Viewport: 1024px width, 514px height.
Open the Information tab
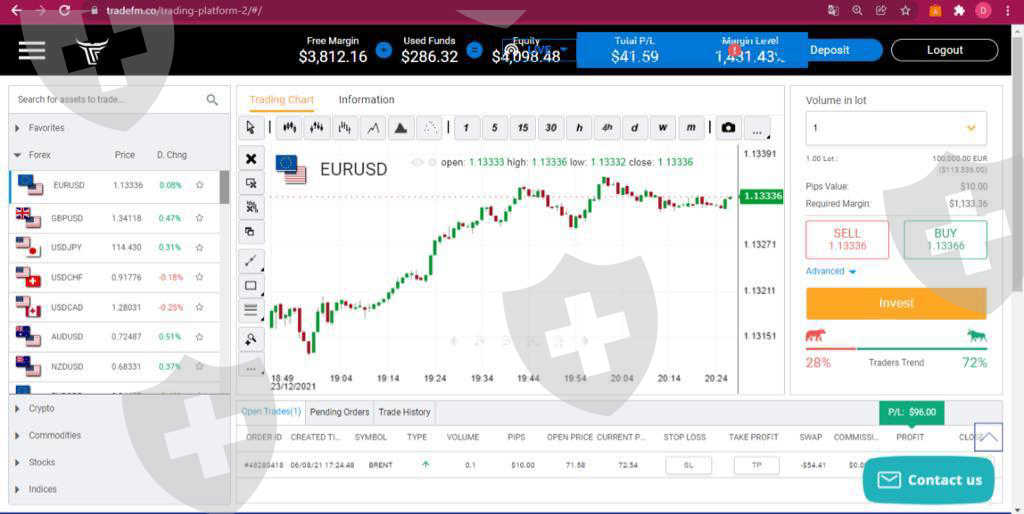[366, 100]
